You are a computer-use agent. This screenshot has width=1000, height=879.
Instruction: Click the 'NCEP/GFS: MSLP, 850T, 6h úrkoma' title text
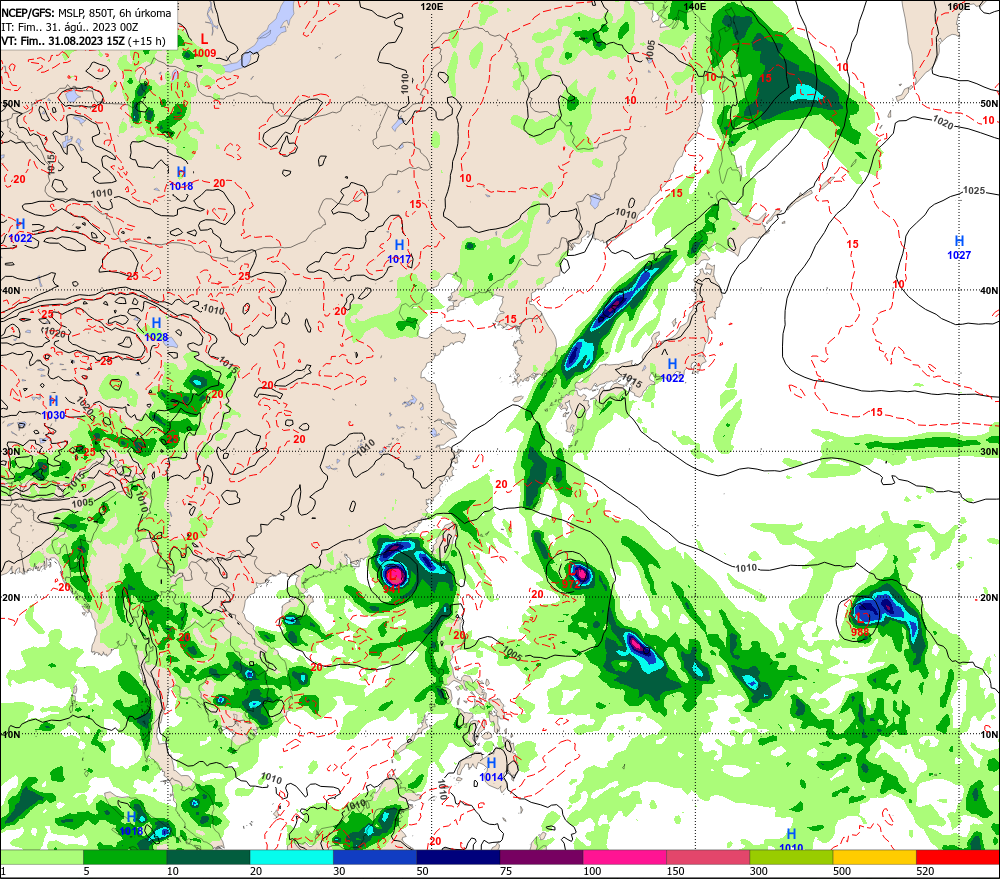tap(86, 13)
